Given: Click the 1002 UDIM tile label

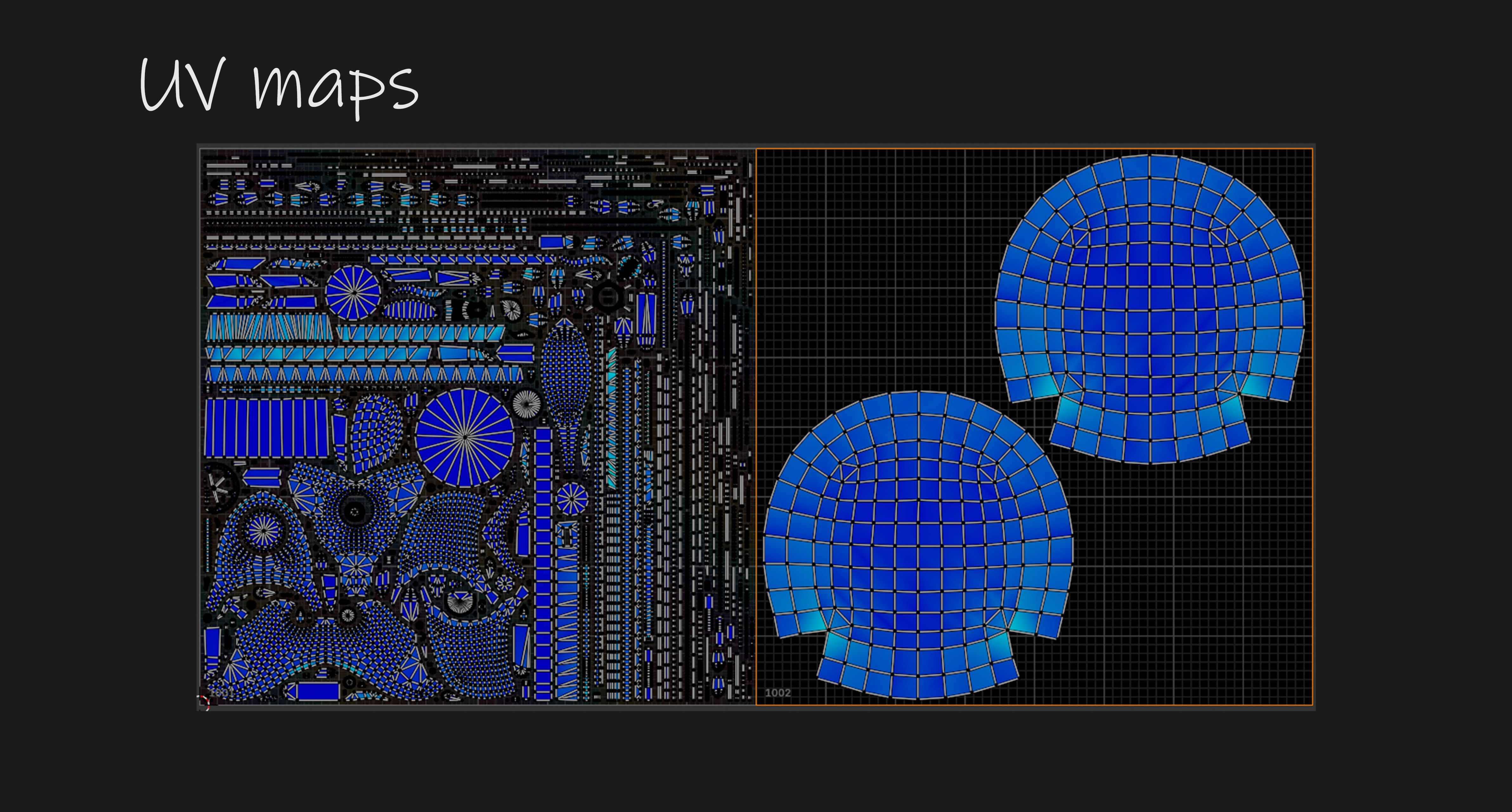Looking at the screenshot, I should 778,693.
